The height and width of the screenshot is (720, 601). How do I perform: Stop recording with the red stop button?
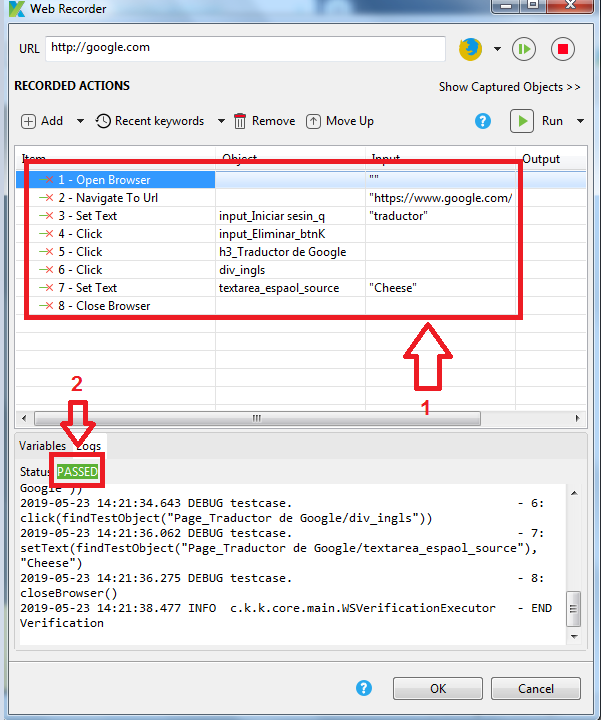[x=561, y=48]
